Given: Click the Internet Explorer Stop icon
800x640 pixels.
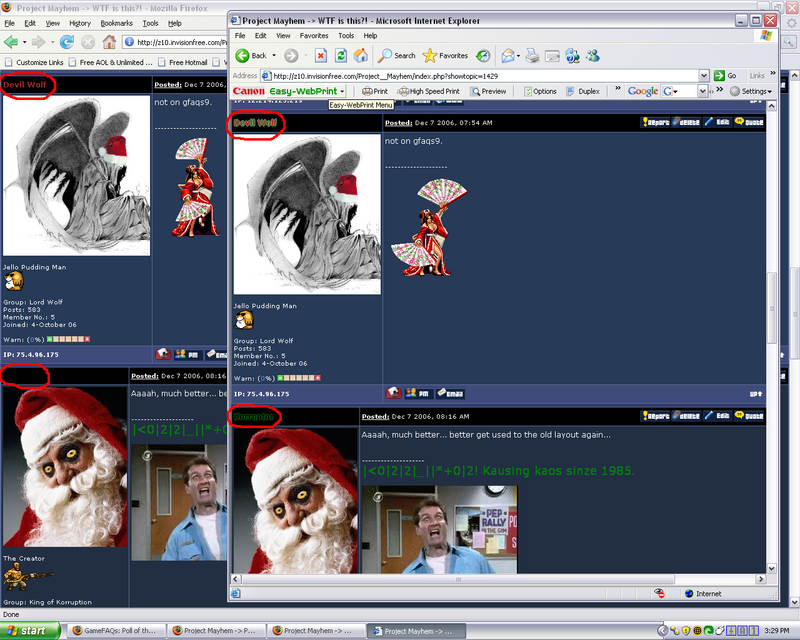Looking at the screenshot, I should (320, 55).
